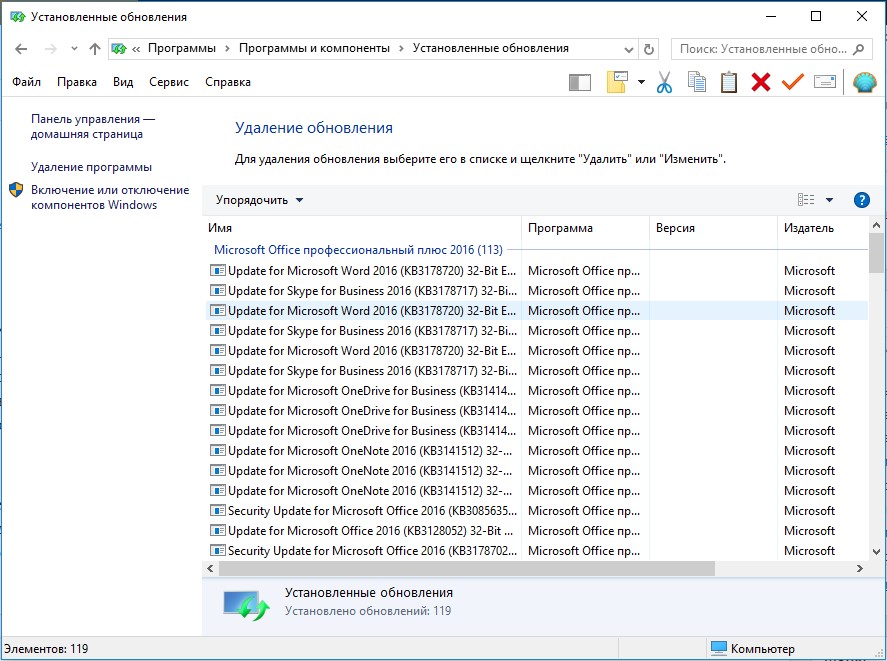
Task: Click 'Элементов: 119' in the status bar
Action: 46,649
